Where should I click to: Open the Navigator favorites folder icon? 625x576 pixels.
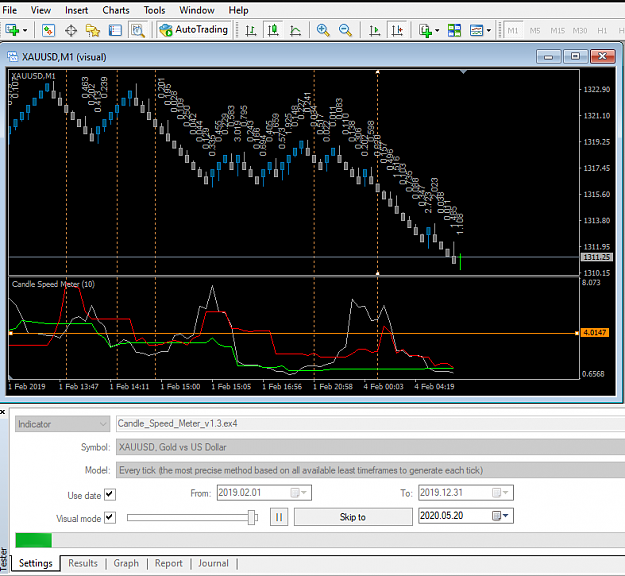pos(93,30)
